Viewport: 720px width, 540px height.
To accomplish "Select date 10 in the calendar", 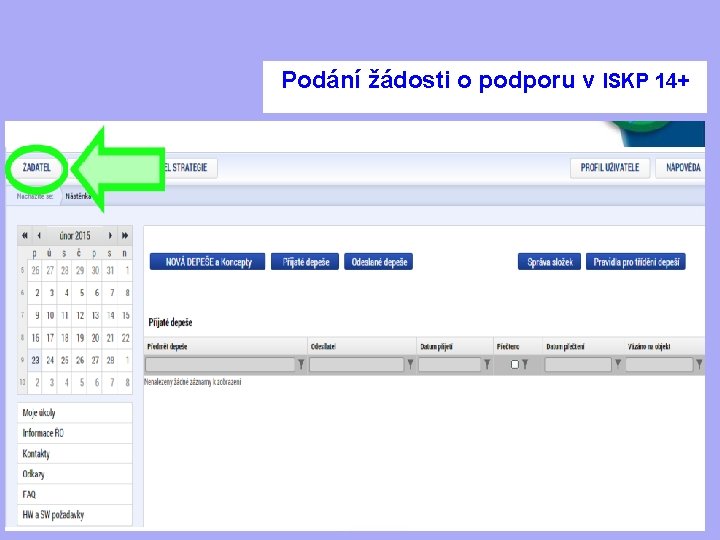I will (50, 315).
